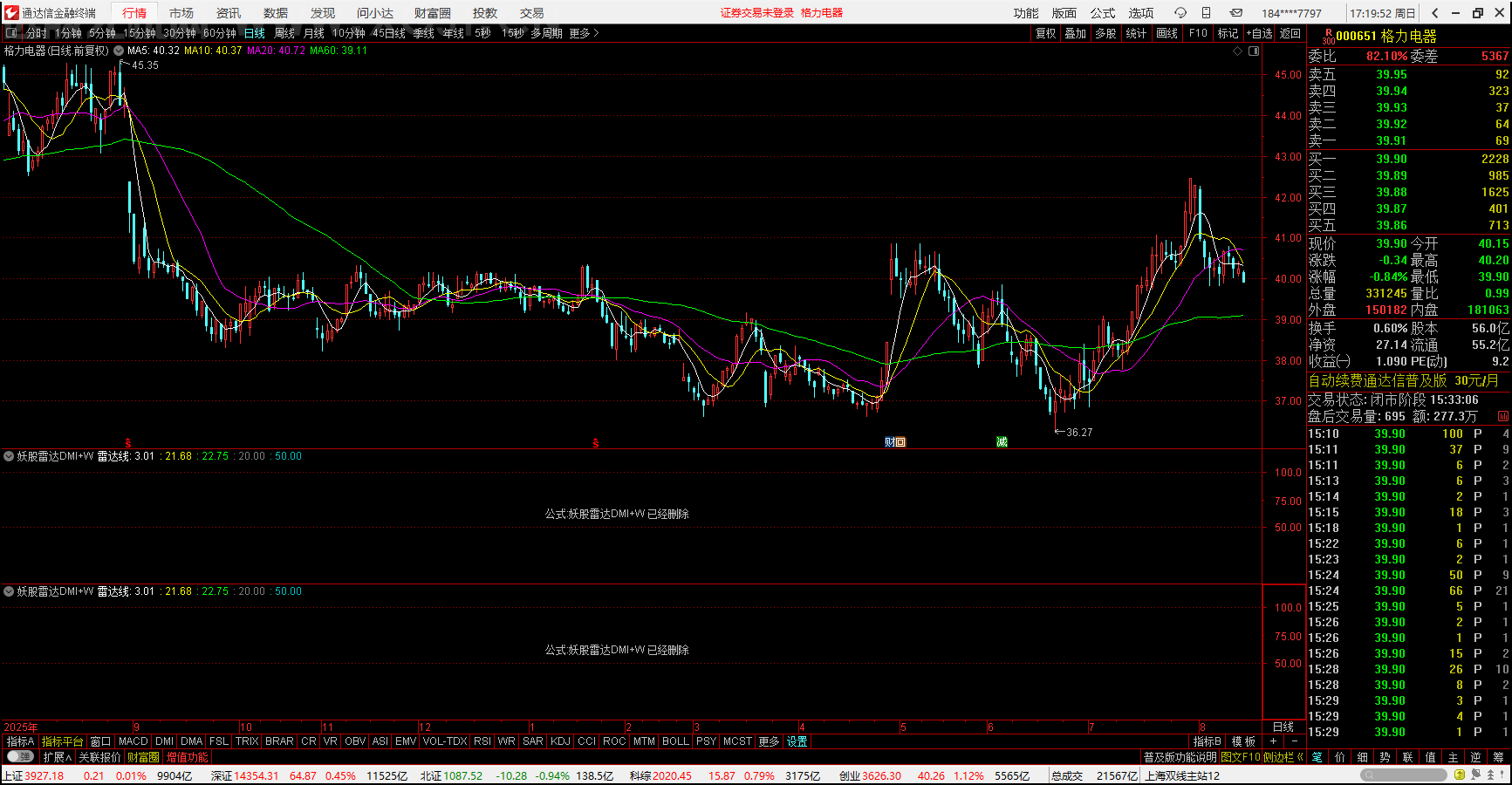The height and width of the screenshot is (785, 1512).
Task: Select the BOLL indicator
Action: pos(675,741)
